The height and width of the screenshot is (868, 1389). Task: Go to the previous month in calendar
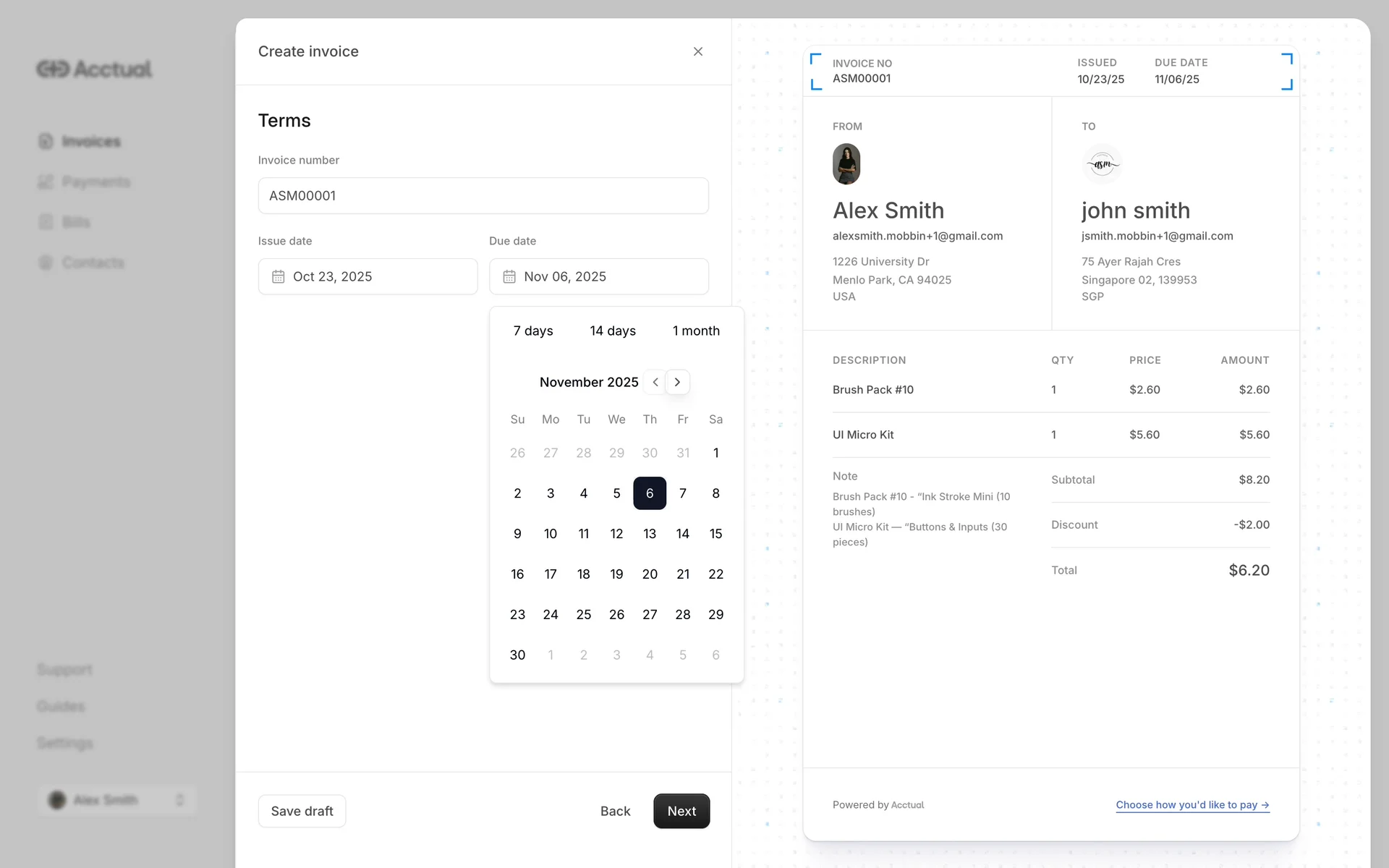[x=655, y=382]
